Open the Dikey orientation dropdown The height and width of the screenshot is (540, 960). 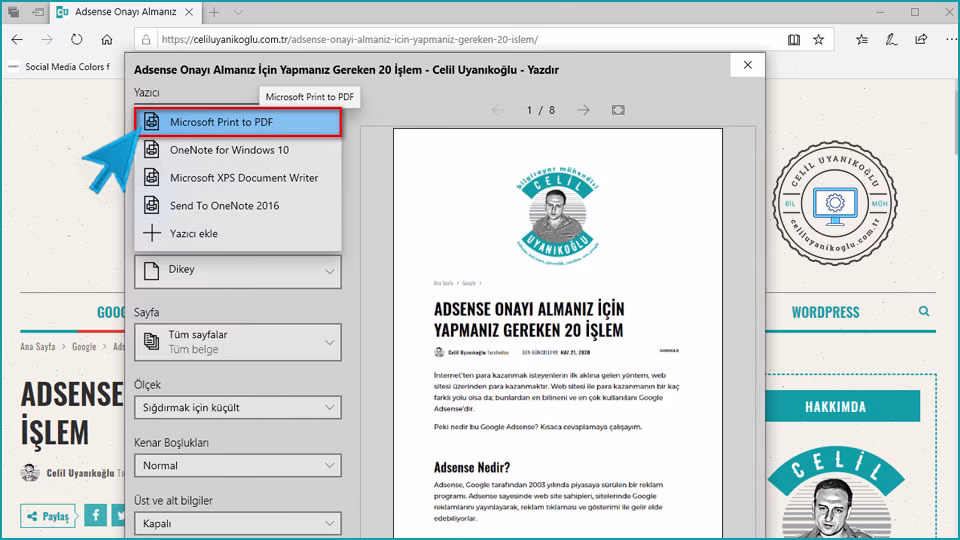click(238, 271)
